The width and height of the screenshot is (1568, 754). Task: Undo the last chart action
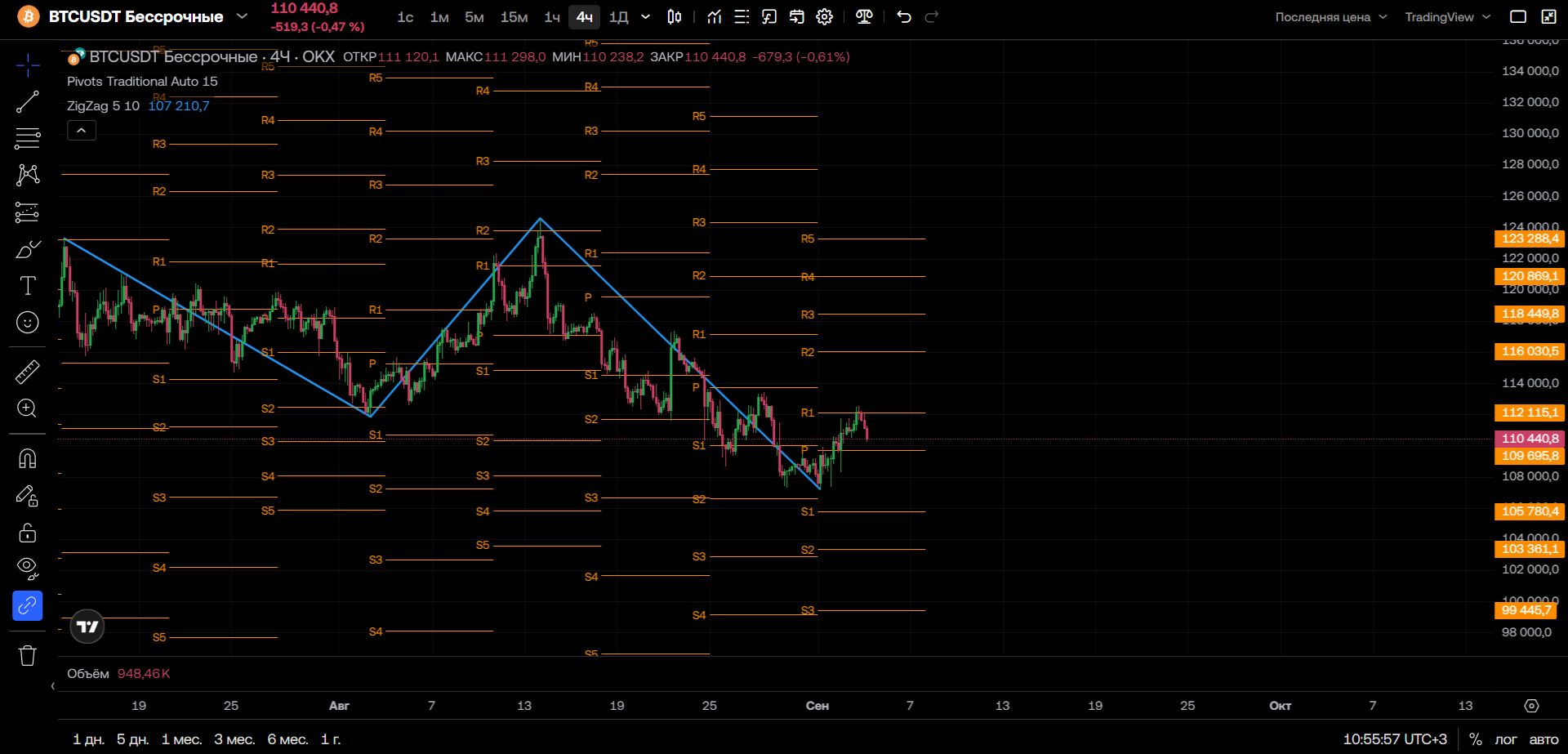click(x=904, y=16)
